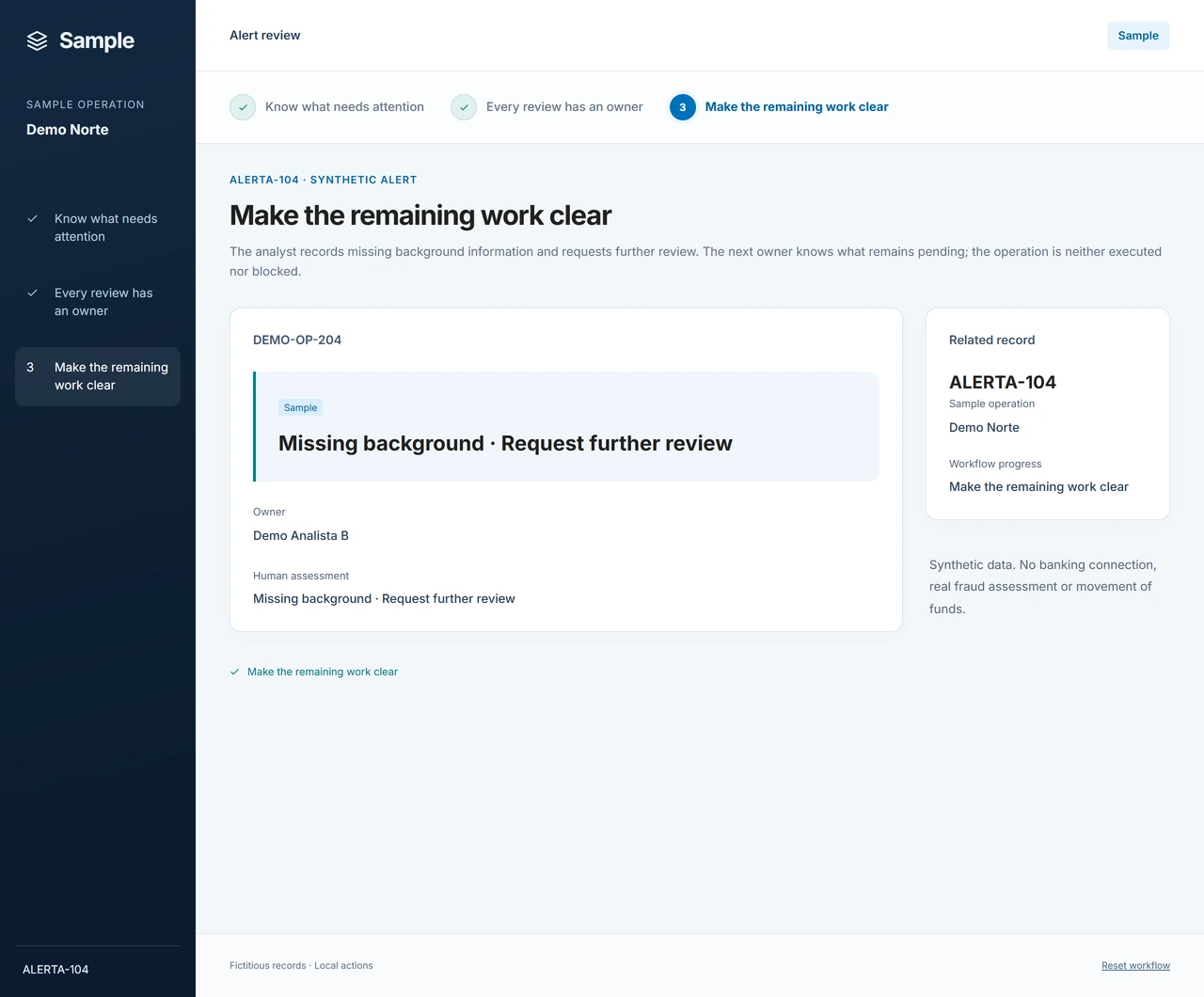Click the Human assessment value text
Viewport: 1204px width, 997px height.
[x=384, y=599]
